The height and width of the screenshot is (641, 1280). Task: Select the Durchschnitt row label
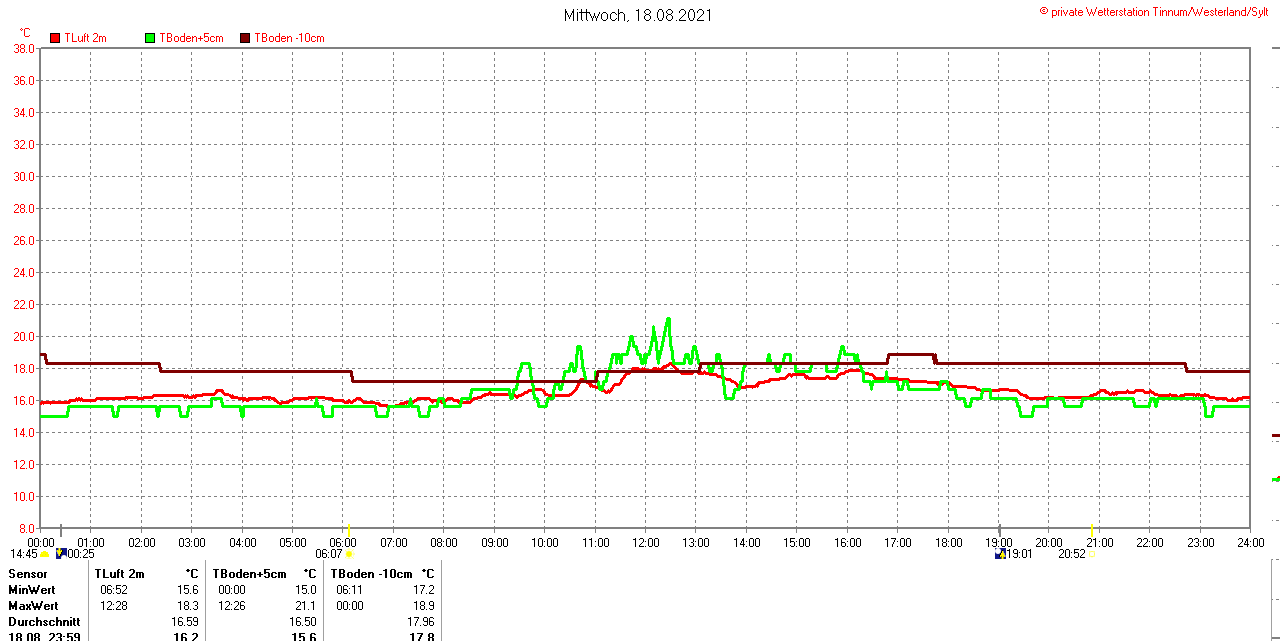(x=44, y=622)
